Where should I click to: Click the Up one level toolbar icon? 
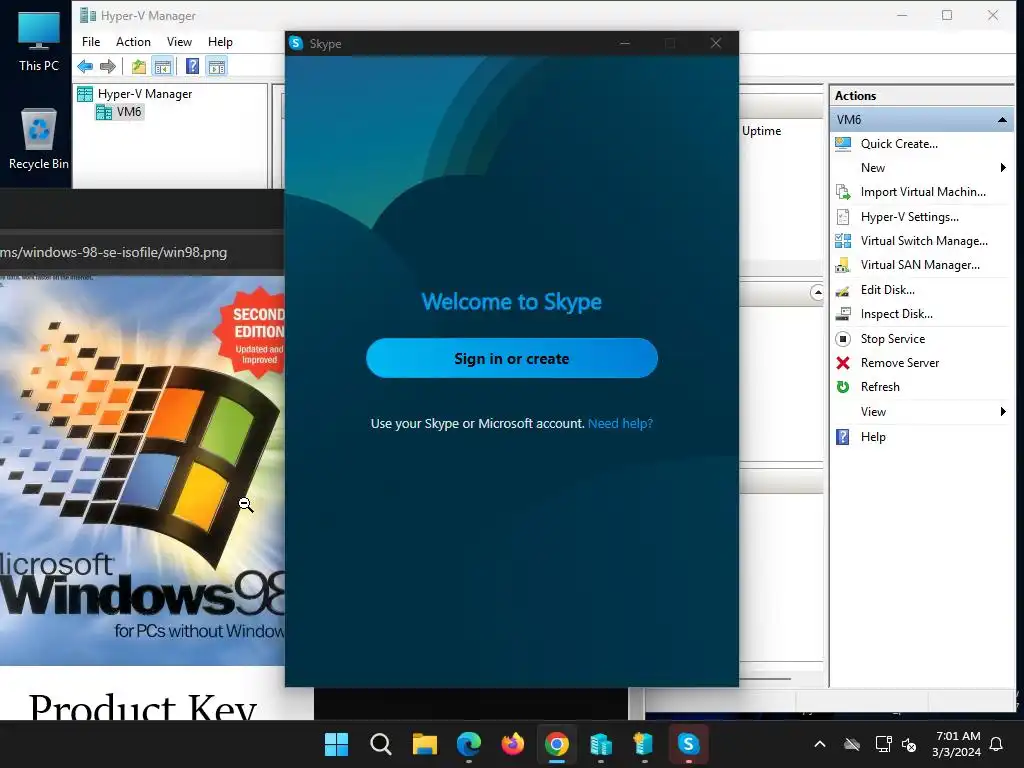click(138, 66)
